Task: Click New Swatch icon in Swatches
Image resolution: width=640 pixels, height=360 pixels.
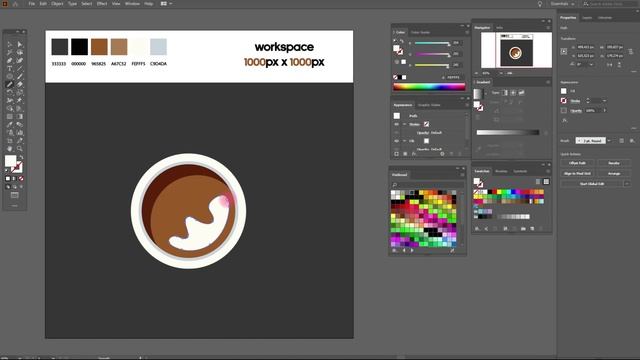Action: [532, 229]
